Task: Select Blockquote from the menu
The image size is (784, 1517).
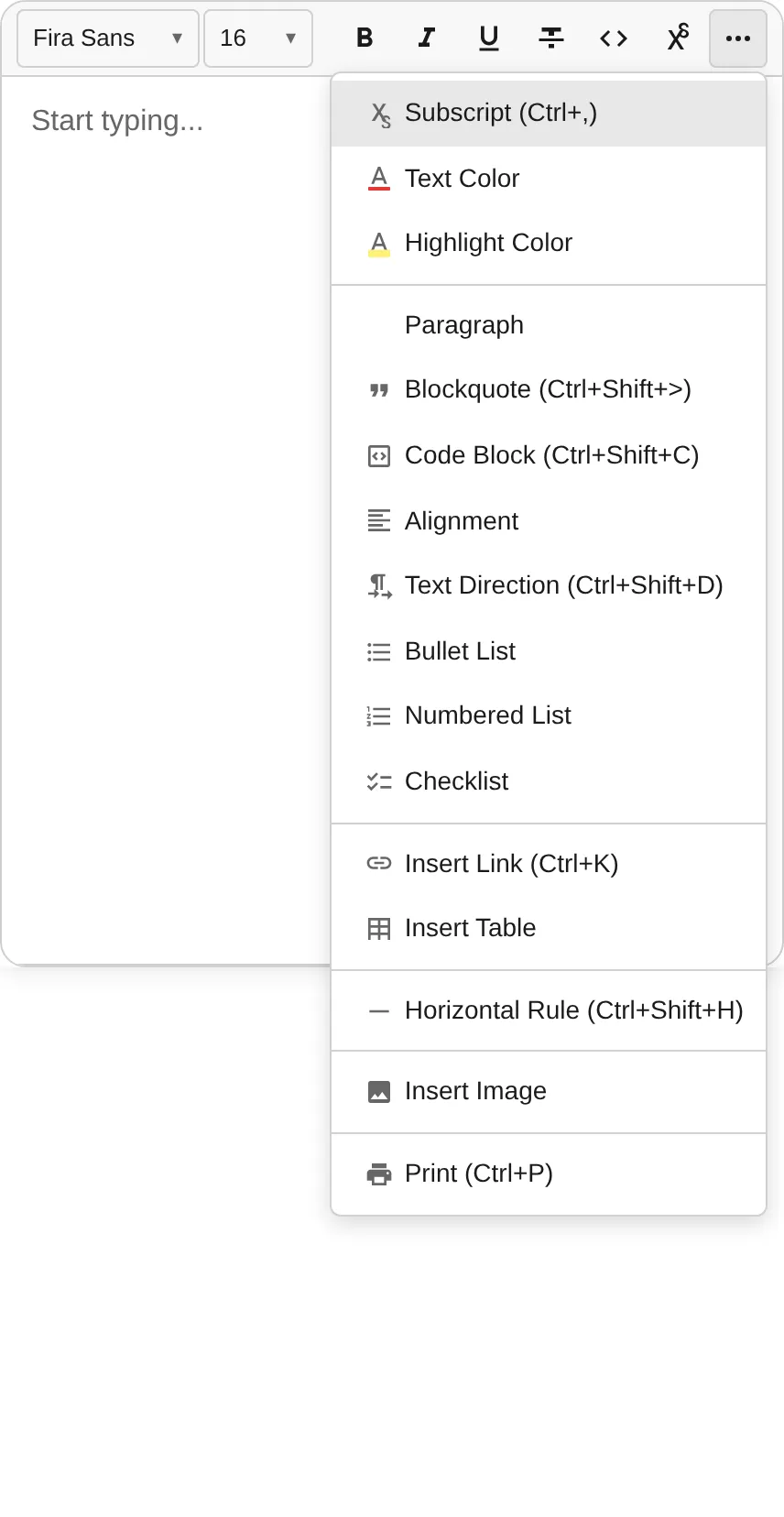Action: click(547, 388)
